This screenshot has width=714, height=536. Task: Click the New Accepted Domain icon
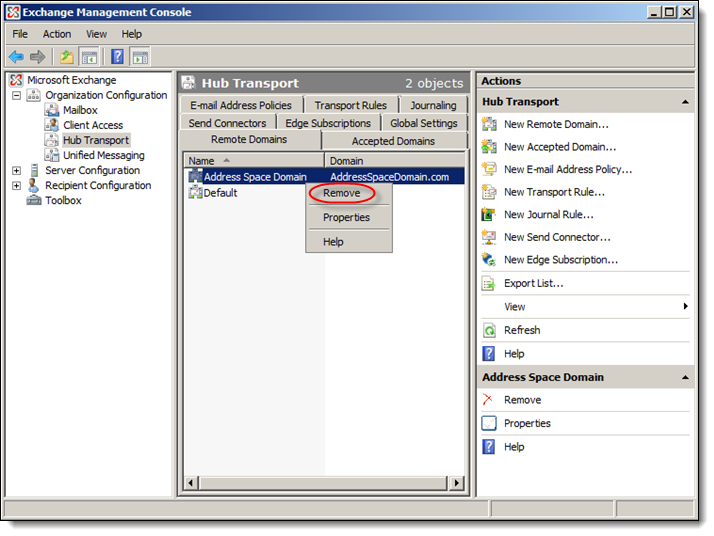(489, 147)
